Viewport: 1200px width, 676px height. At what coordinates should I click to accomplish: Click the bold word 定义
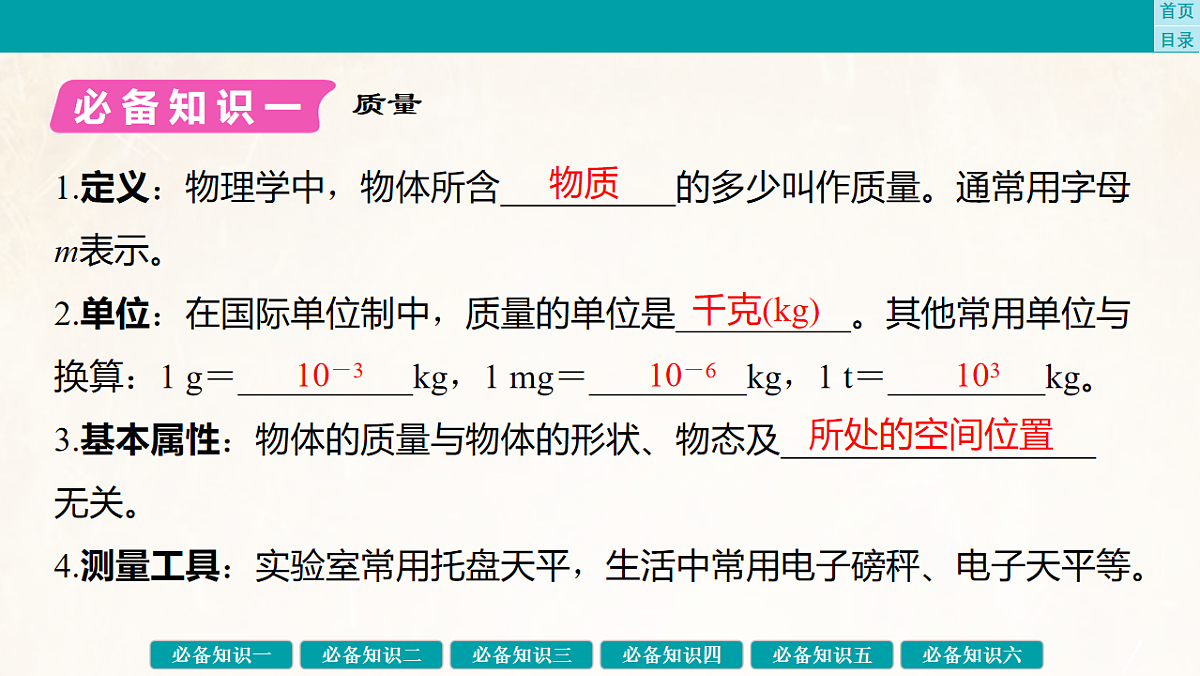click(115, 188)
